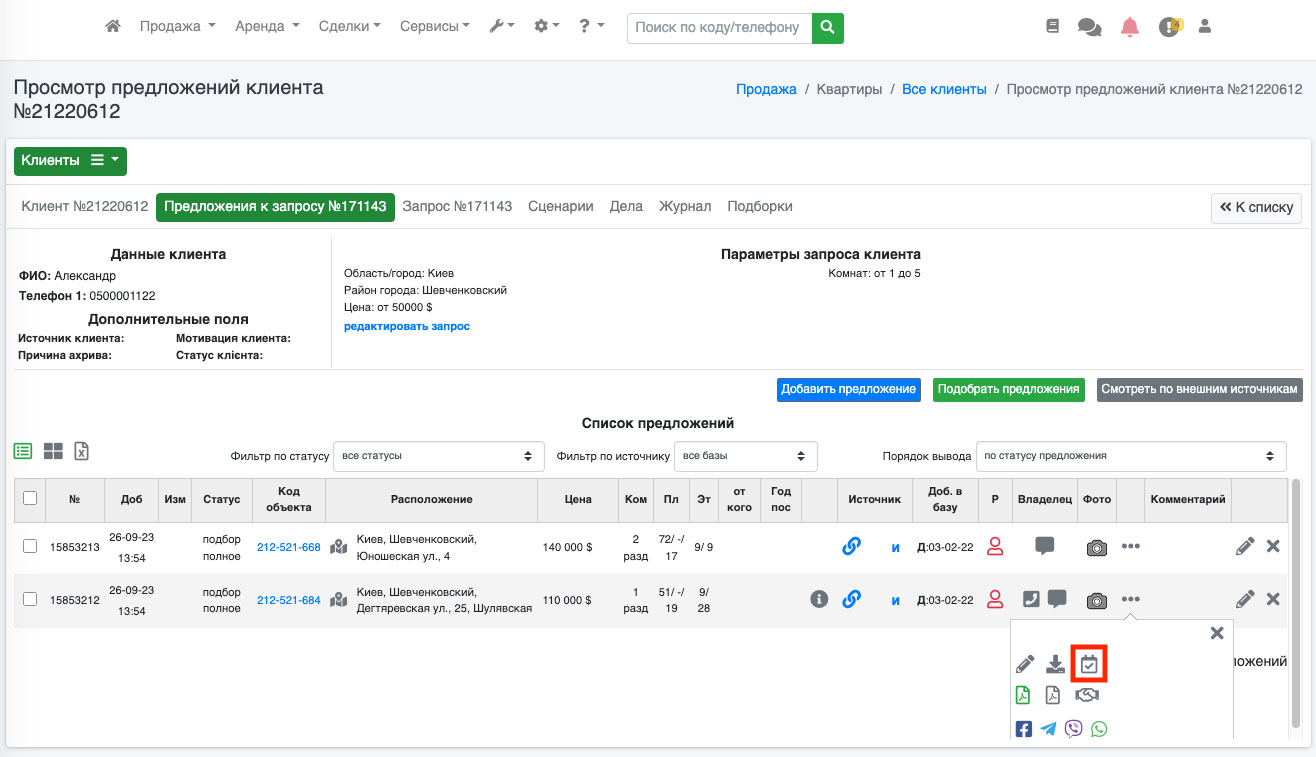Click the Добавить предложение button

[x=848, y=389]
